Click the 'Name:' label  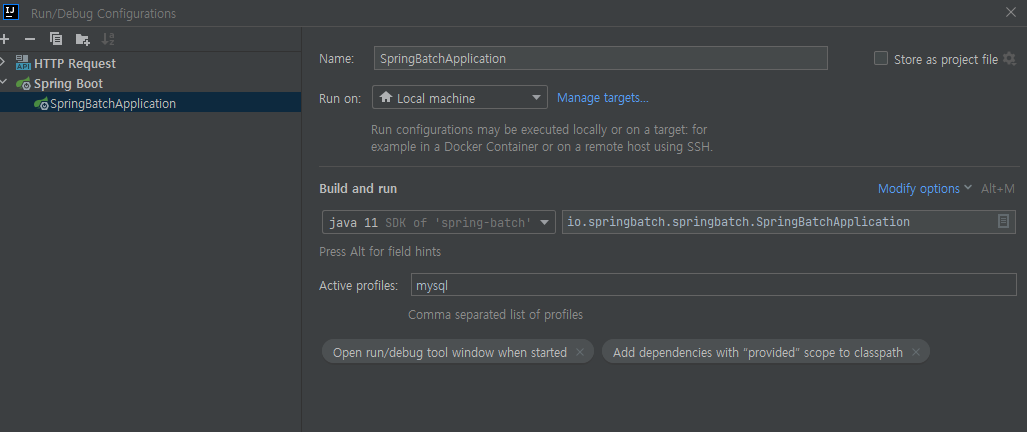tap(337, 58)
